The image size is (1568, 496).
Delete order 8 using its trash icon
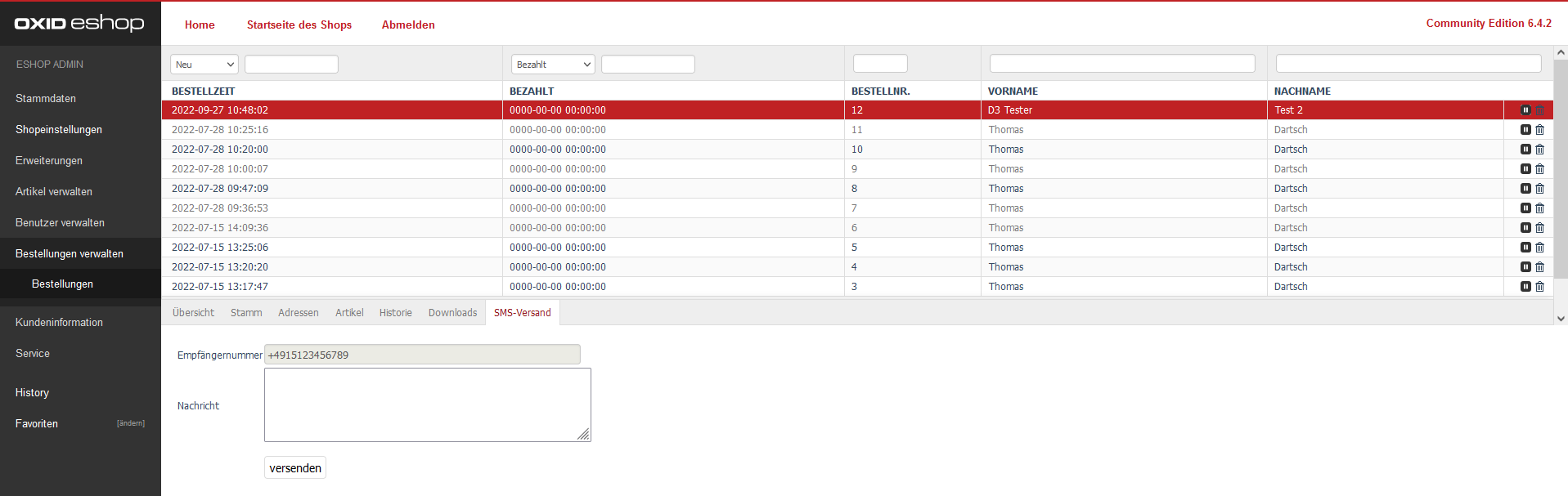(1539, 189)
